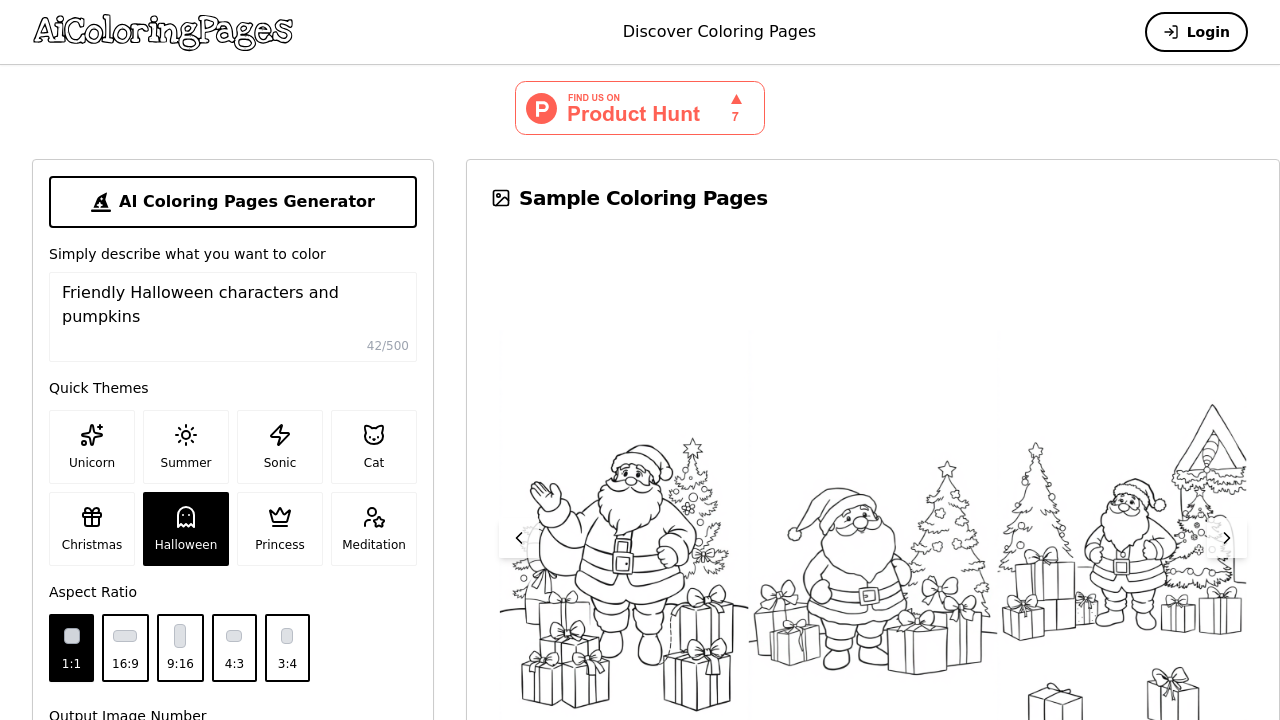
Task: Select the 4:3 aspect ratio option
Action: pos(234,648)
